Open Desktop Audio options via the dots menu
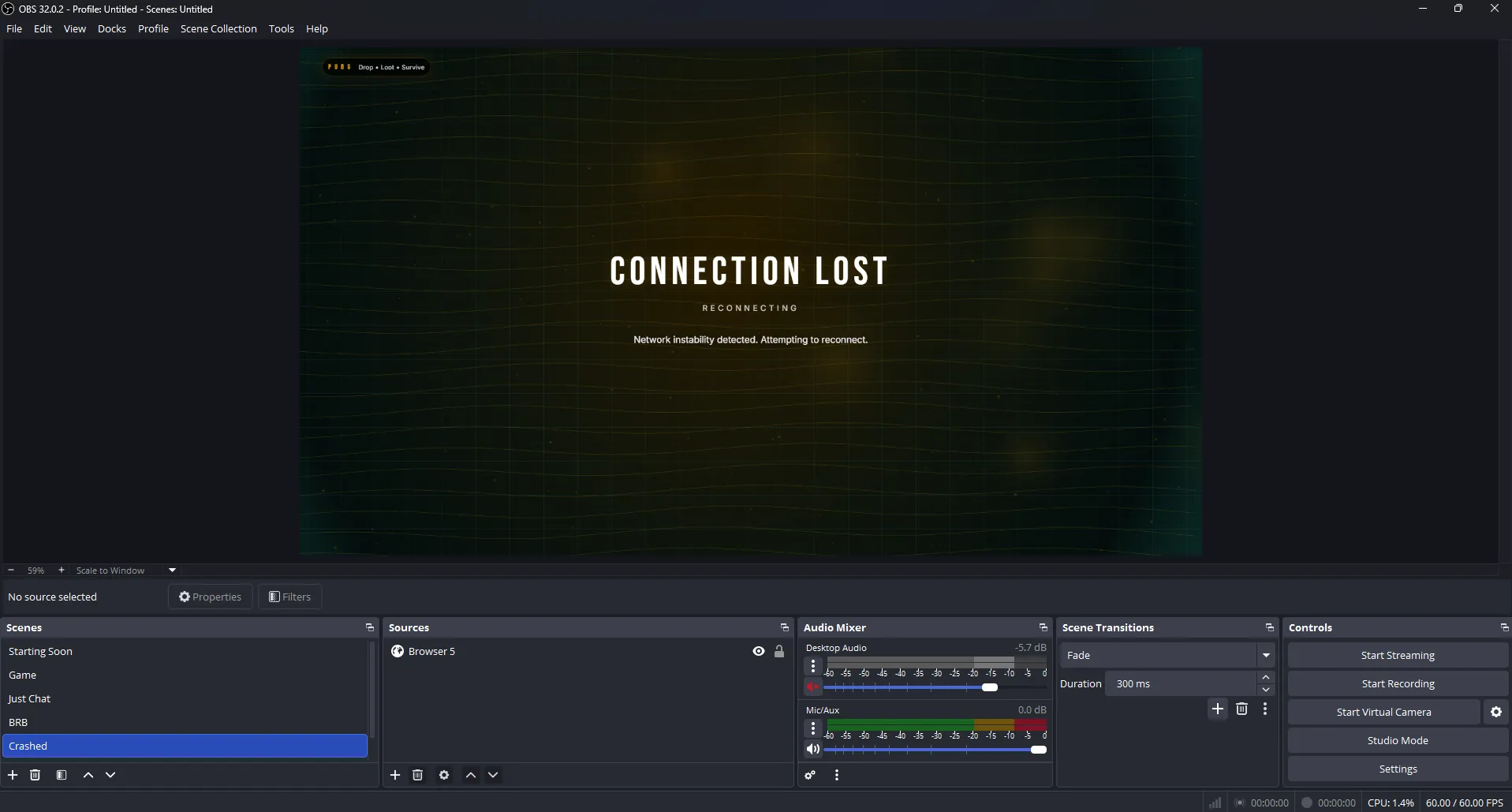This screenshot has width=1512, height=812. 813,665
